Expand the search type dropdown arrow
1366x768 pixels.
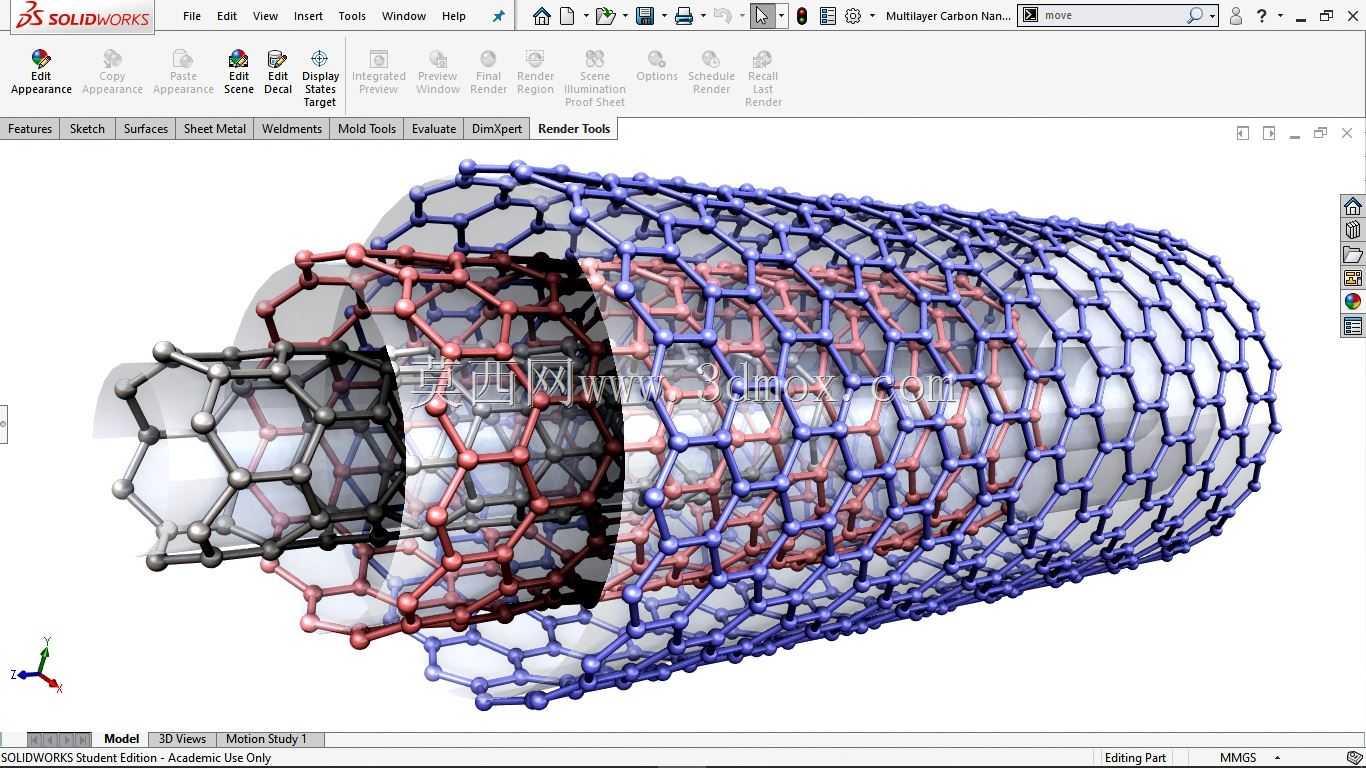pos(1212,16)
